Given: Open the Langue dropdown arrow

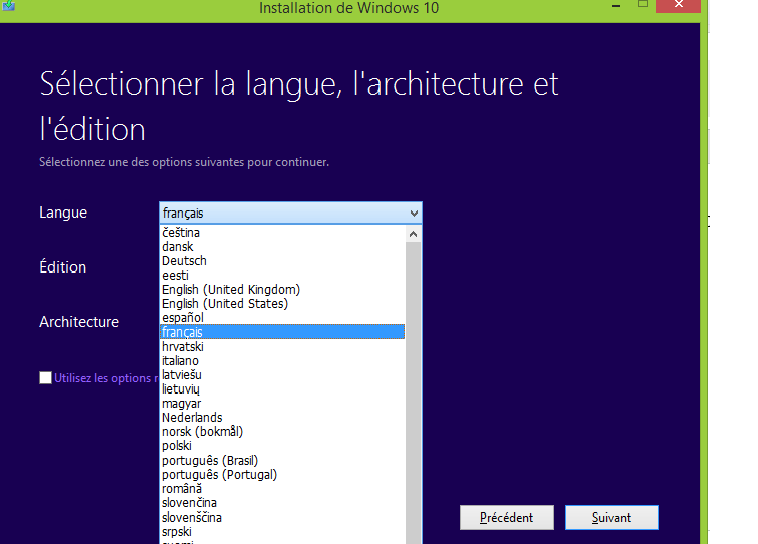Looking at the screenshot, I should point(414,213).
